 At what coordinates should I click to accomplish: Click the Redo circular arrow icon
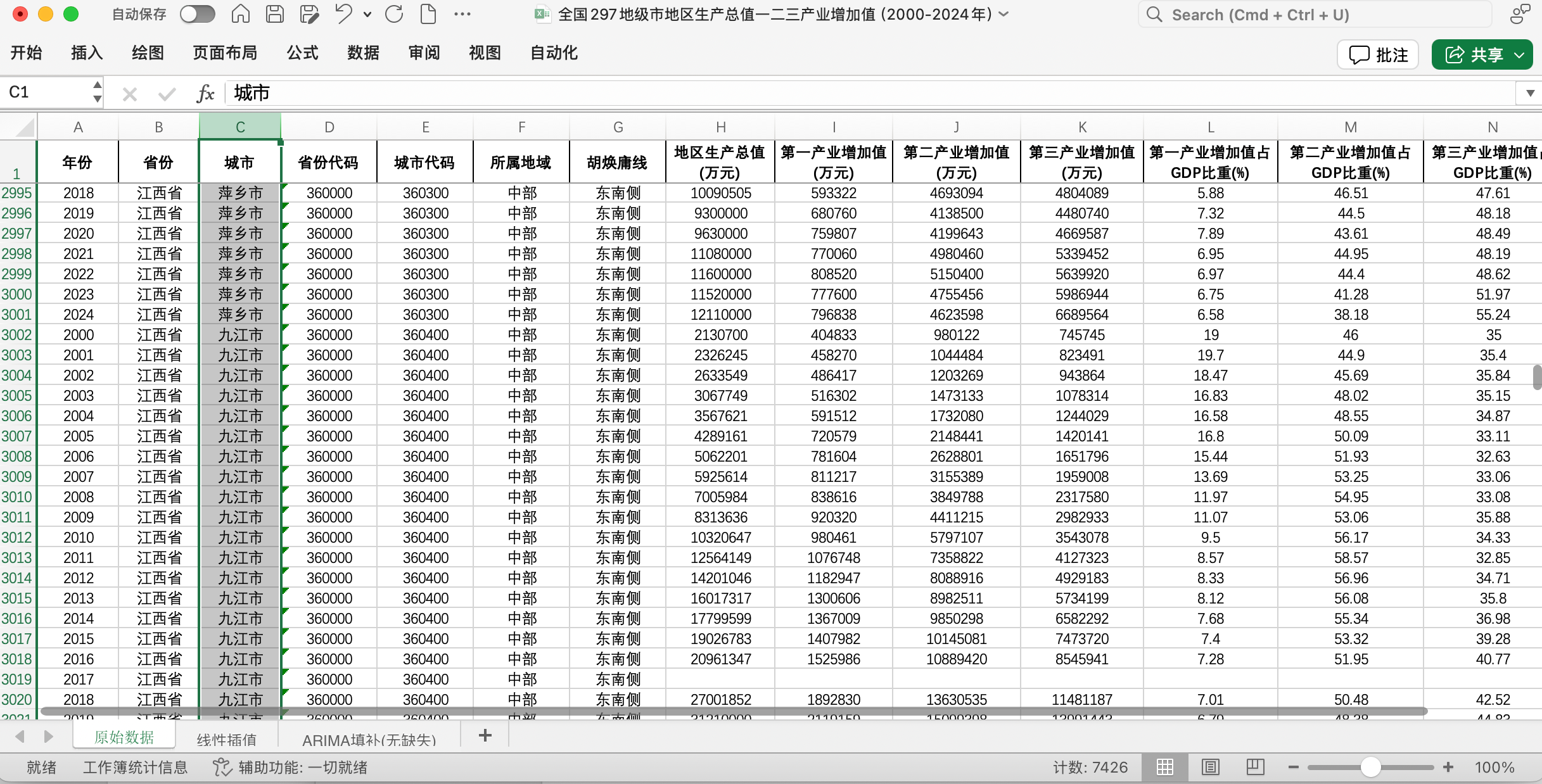(x=394, y=14)
